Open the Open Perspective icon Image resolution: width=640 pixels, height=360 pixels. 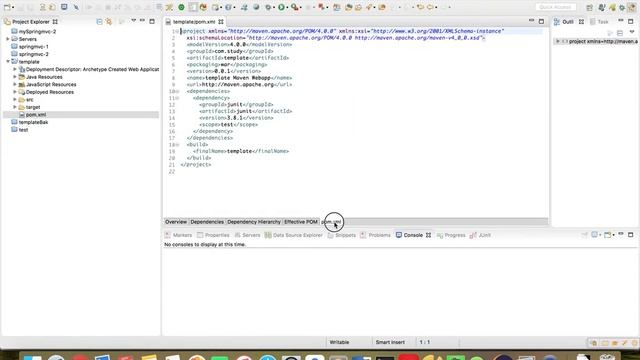click(589, 7)
